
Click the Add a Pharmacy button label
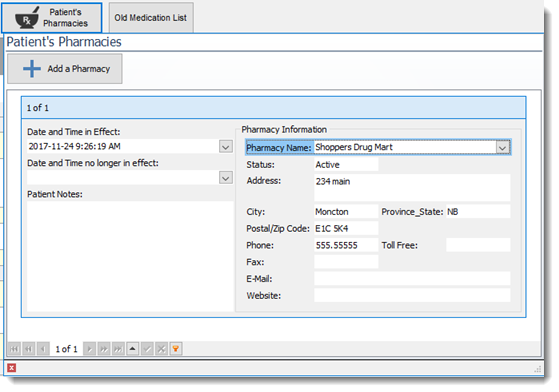coord(79,69)
